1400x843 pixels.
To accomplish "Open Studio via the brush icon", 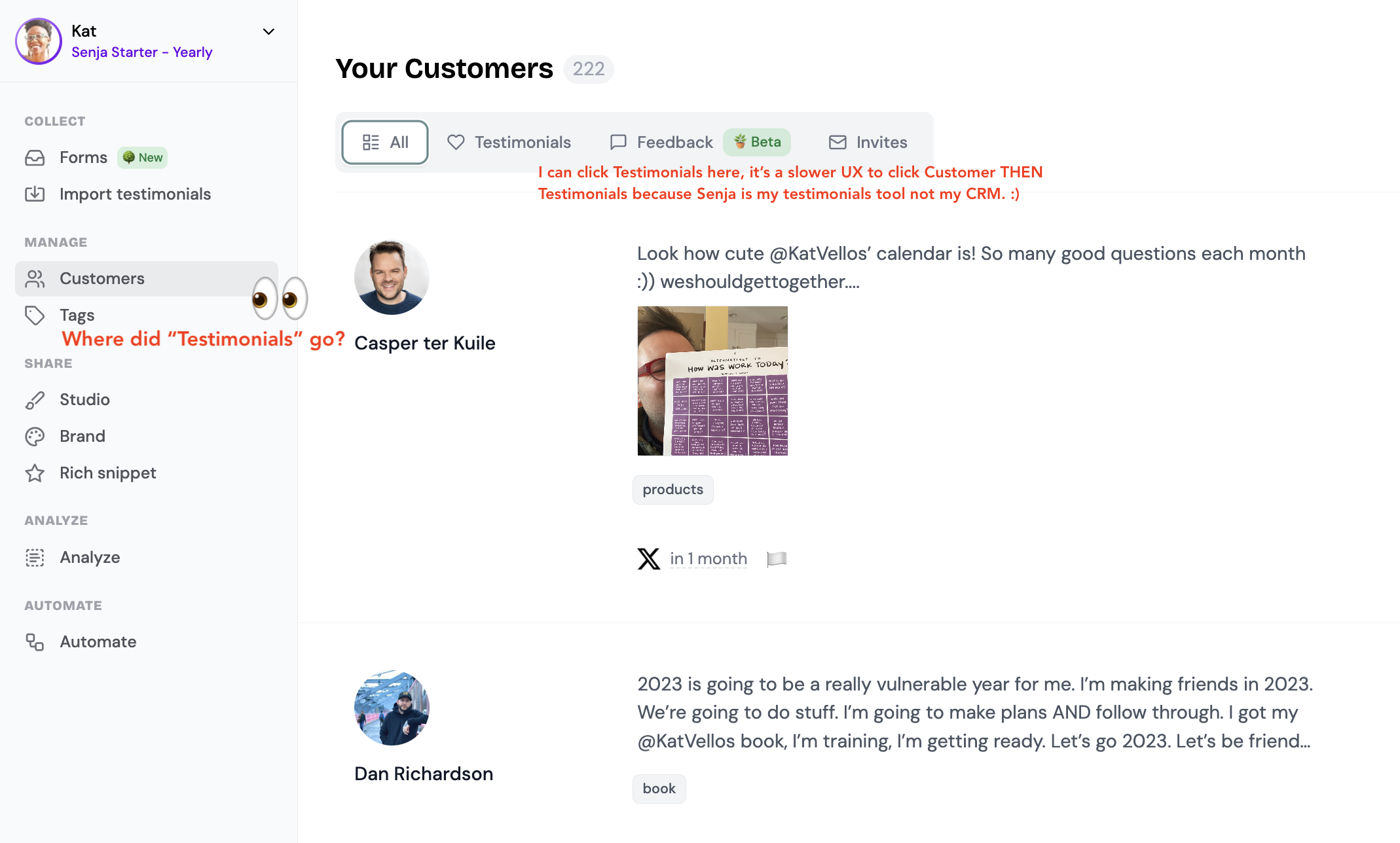I will (x=35, y=400).
